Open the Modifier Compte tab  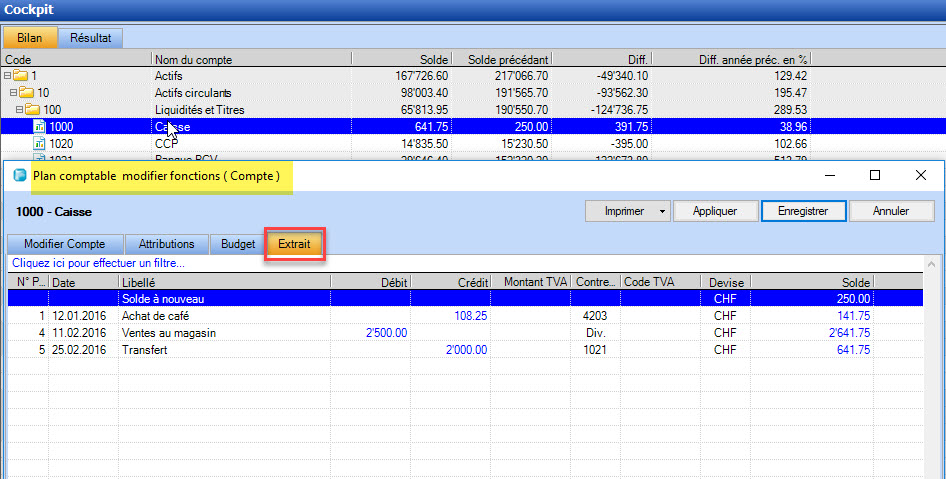65,244
